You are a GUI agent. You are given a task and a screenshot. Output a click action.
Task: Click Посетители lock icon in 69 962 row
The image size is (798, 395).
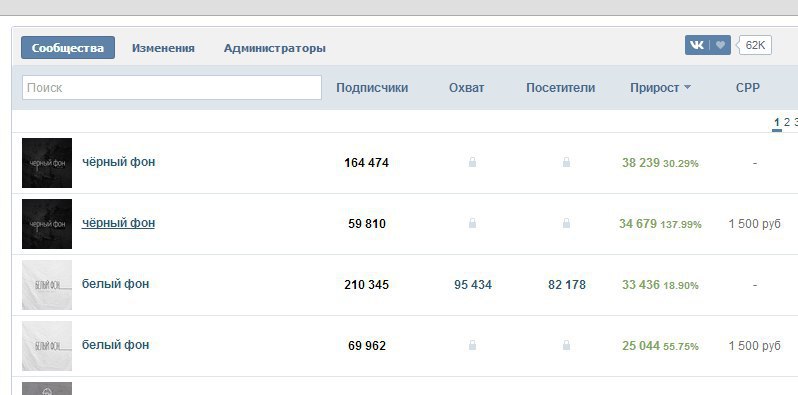[566, 346]
